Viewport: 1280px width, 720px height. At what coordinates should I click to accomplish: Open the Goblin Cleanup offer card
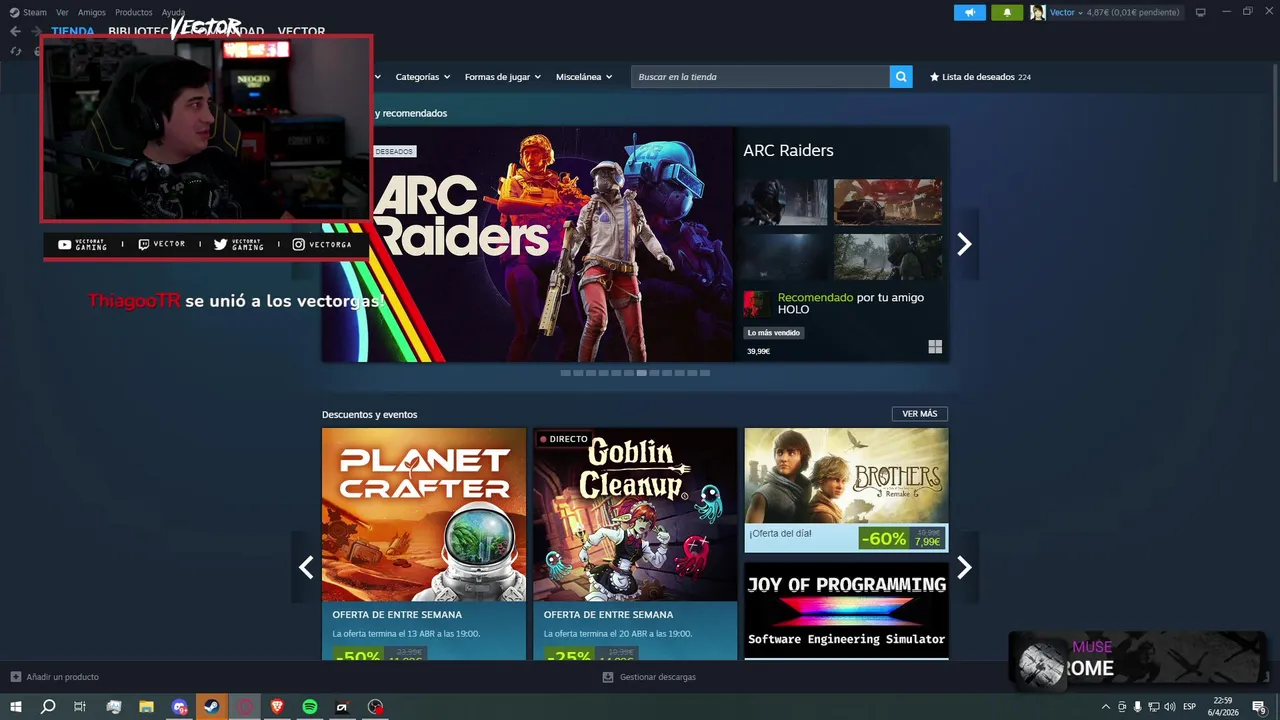coord(635,544)
